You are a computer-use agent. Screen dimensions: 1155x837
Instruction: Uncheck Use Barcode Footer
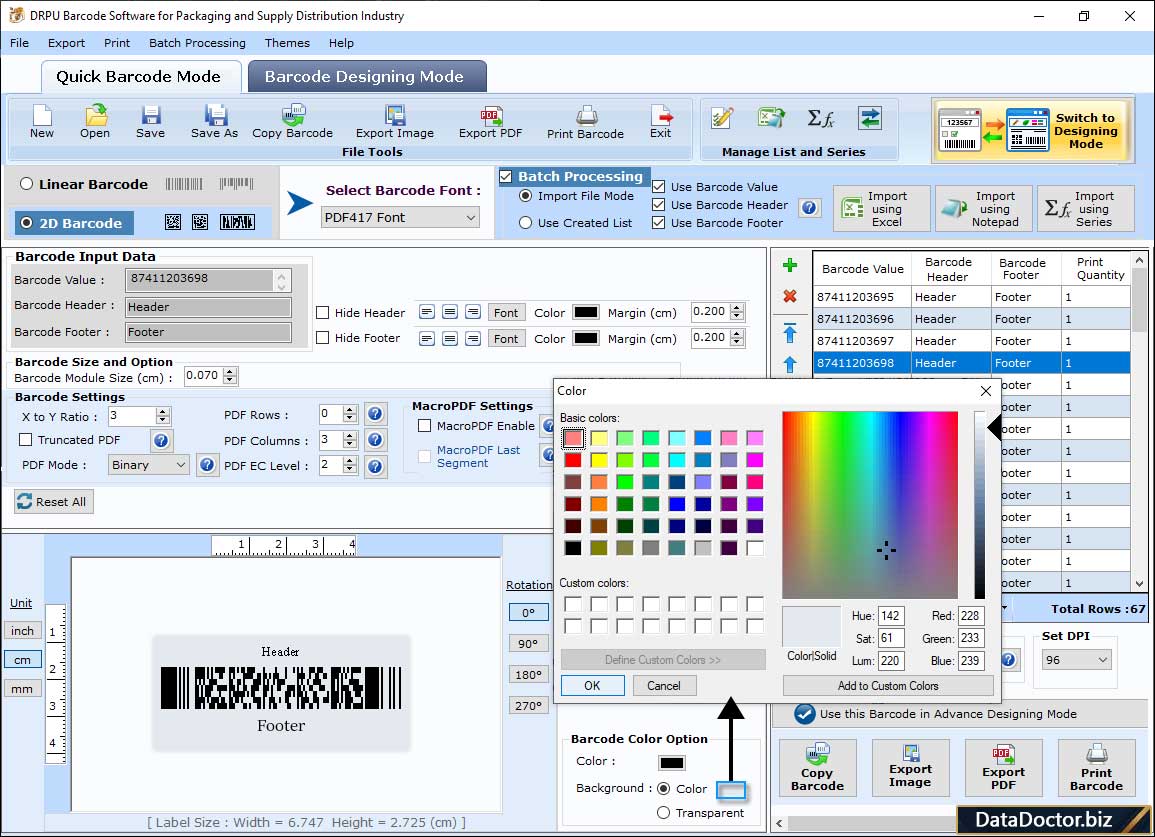659,223
